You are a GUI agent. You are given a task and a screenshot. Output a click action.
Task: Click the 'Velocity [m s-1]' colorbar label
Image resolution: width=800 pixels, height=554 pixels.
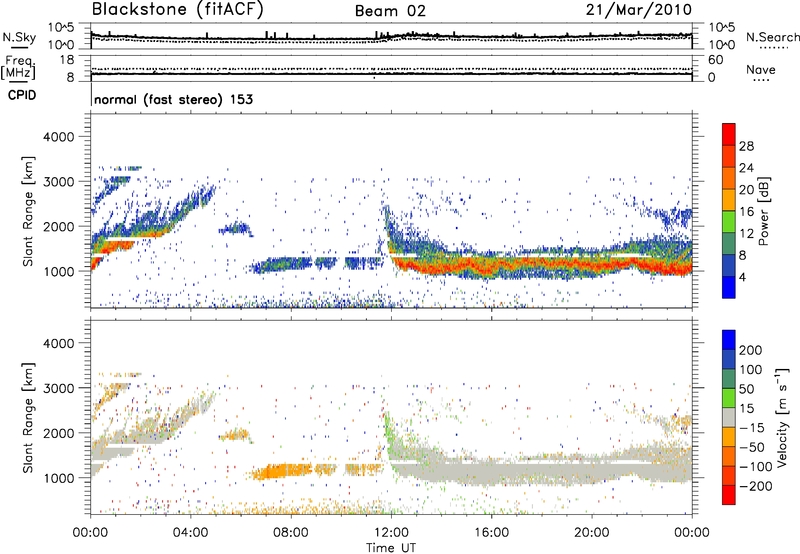[x=782, y=417]
